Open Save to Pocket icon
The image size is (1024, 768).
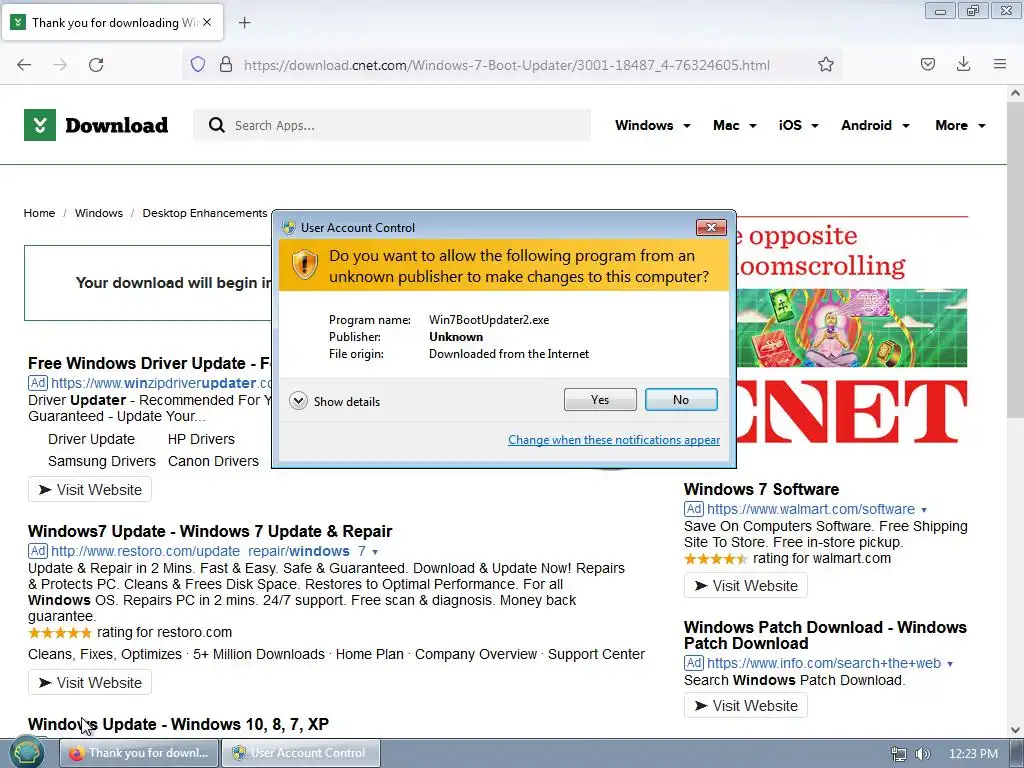pos(927,64)
